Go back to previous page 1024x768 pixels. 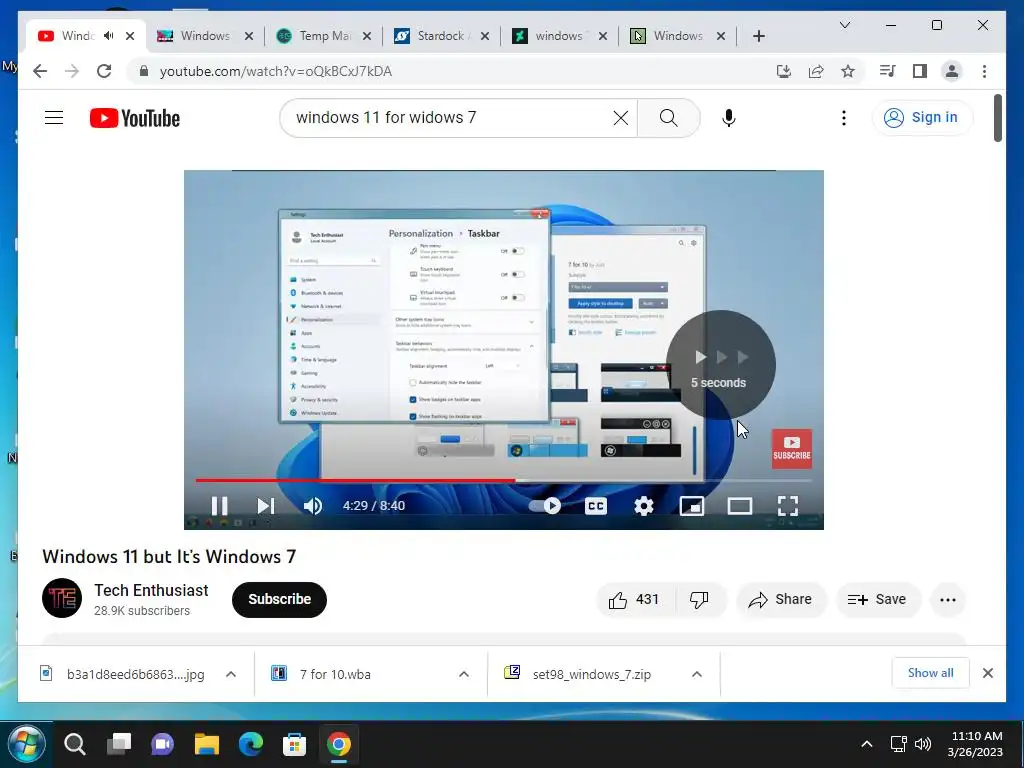tap(40, 71)
